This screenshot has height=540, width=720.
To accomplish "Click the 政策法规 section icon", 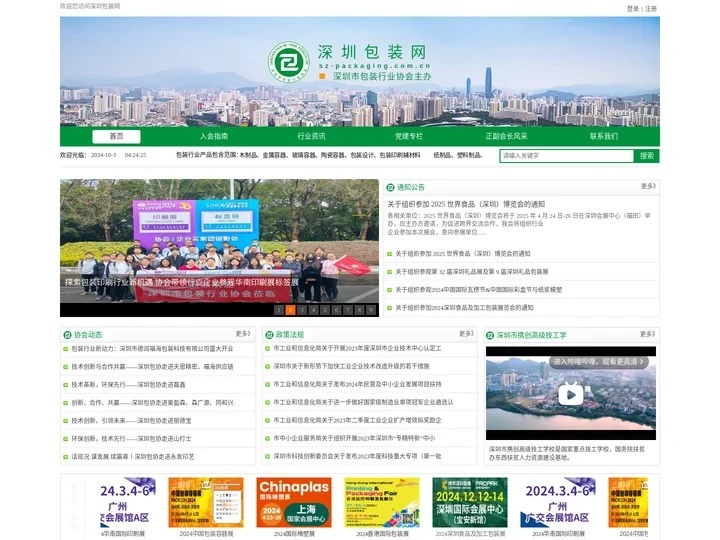I will coord(270,335).
